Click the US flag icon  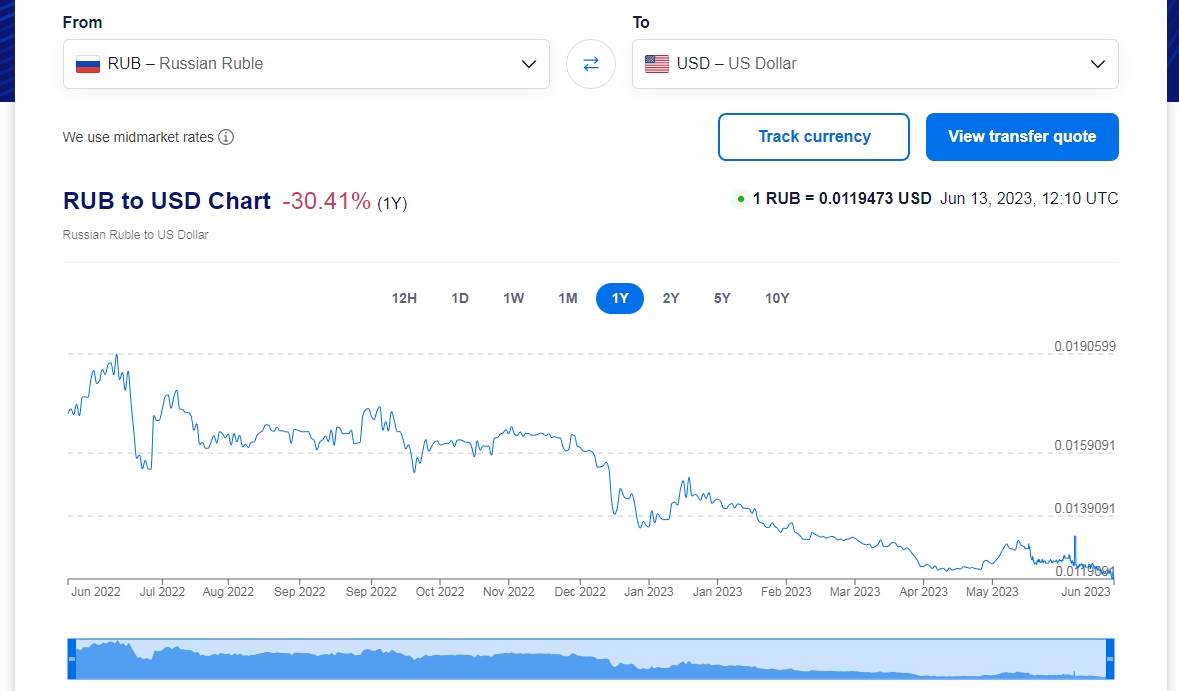tap(656, 64)
